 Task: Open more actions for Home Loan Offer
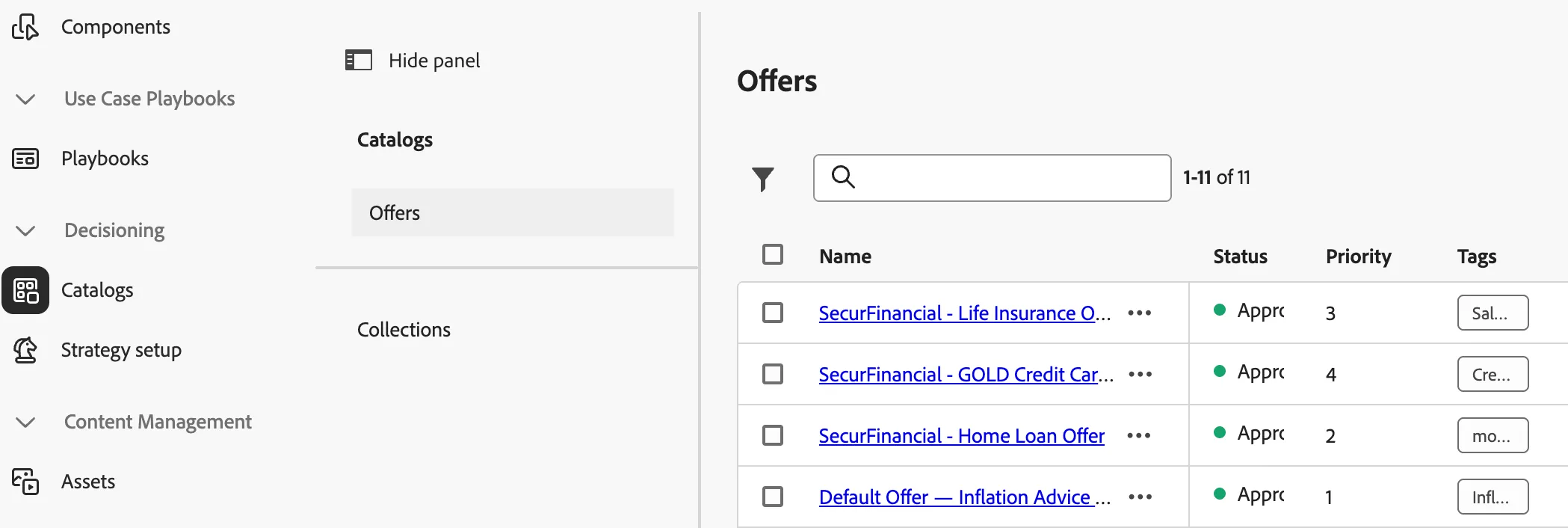[1139, 435]
